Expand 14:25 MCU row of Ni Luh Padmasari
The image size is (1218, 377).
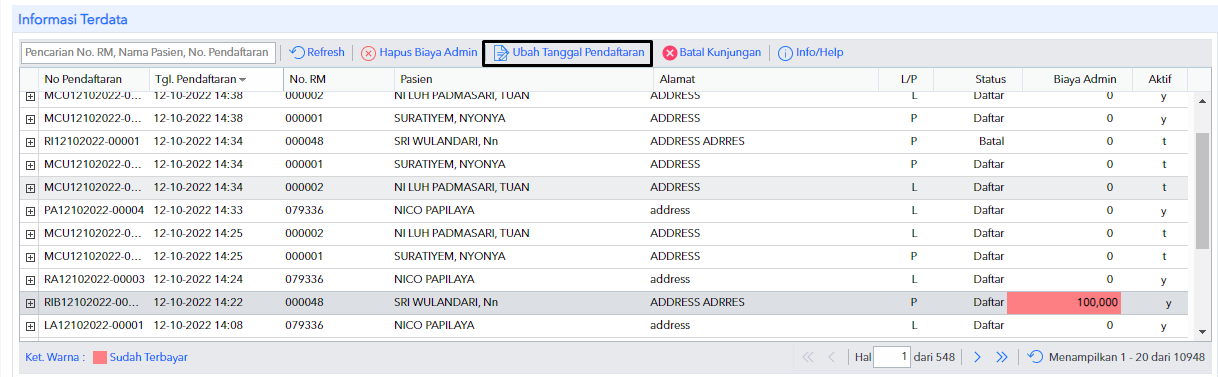coord(30,234)
